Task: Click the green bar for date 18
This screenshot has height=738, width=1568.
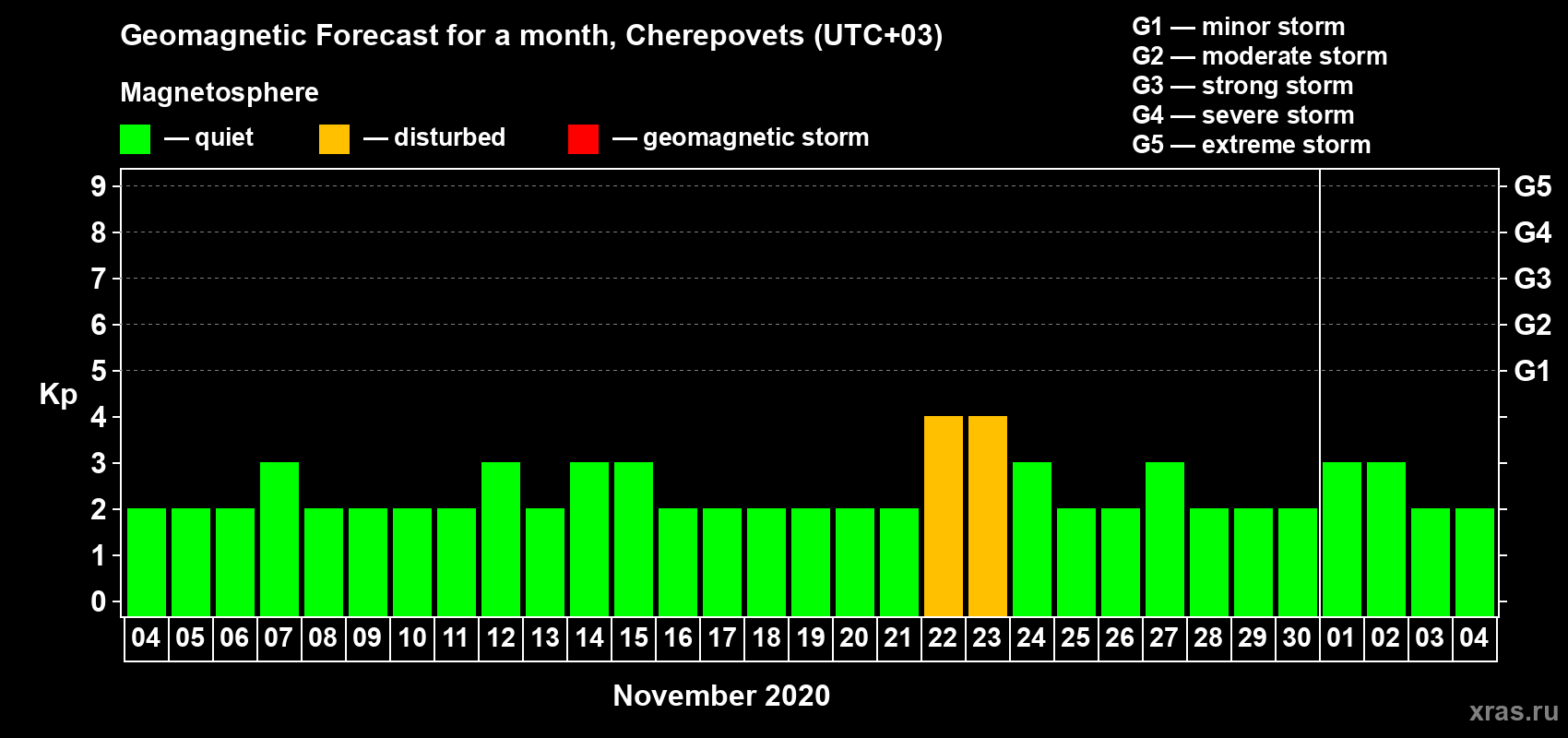Action: (766, 562)
